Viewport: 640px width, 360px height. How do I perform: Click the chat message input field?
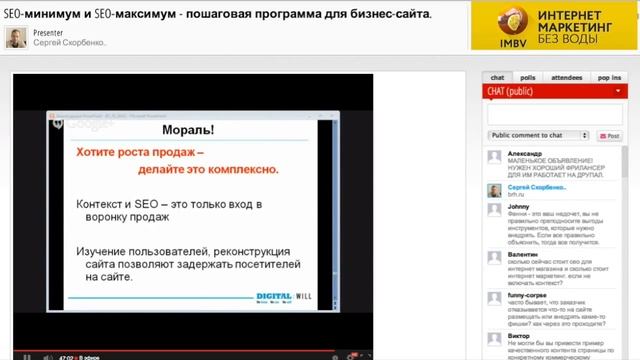pos(555,114)
